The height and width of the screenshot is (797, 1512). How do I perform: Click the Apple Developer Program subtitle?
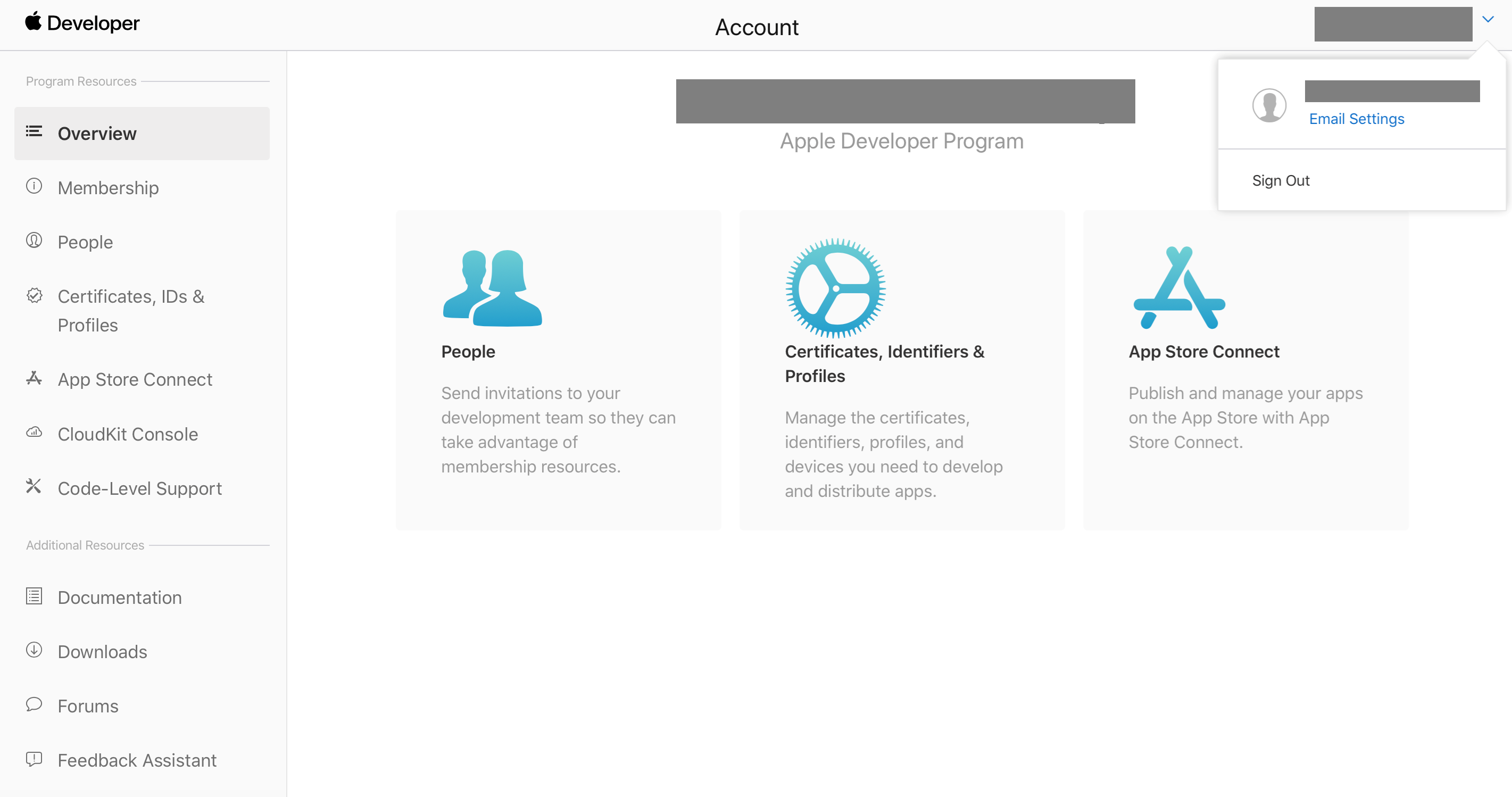pos(902,142)
